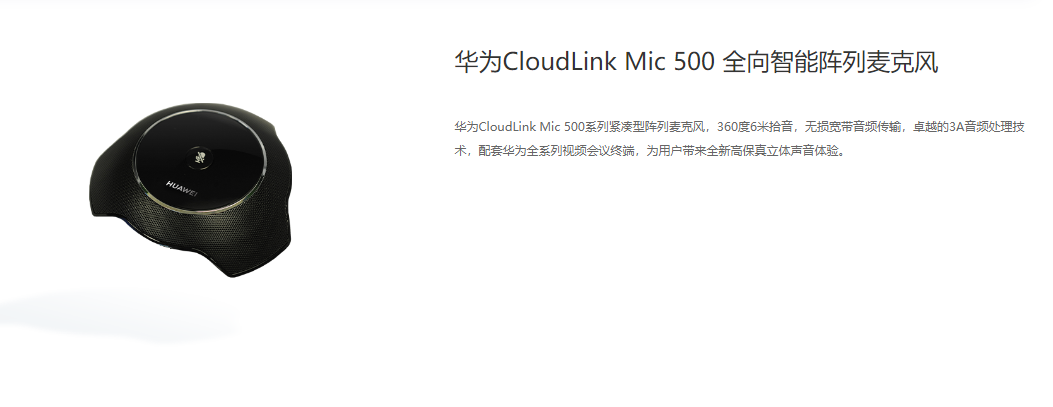Click "华为" at the start of the heading
The image size is (1053, 407).
pyautogui.click(x=478, y=62)
